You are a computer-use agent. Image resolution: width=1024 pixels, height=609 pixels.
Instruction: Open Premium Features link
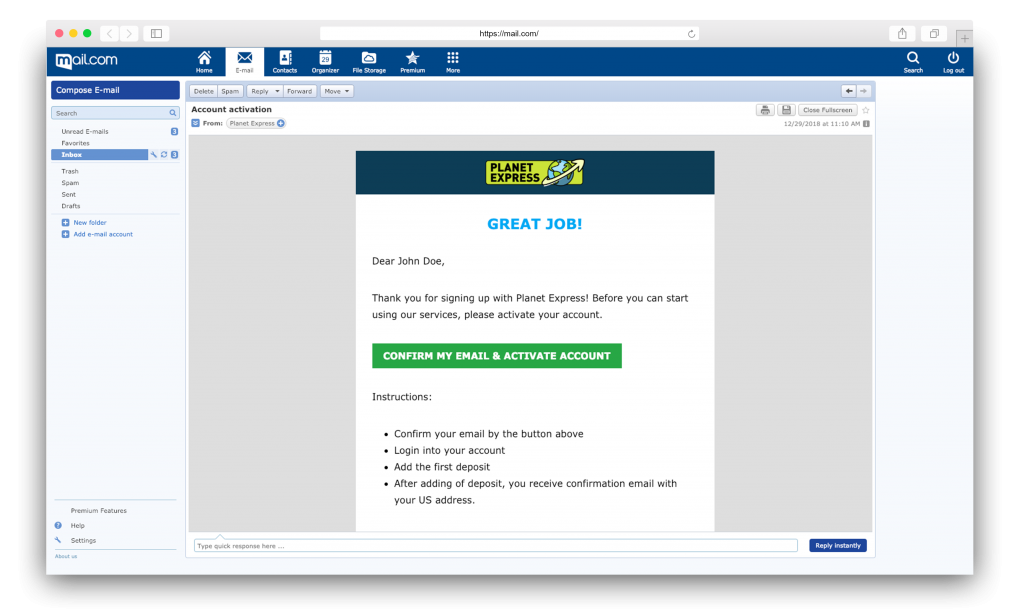click(99, 510)
